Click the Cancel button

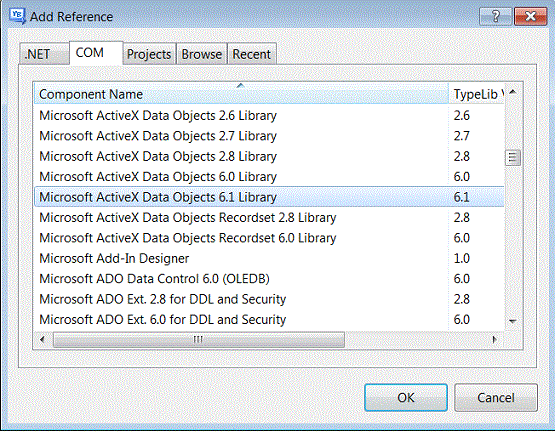496,398
